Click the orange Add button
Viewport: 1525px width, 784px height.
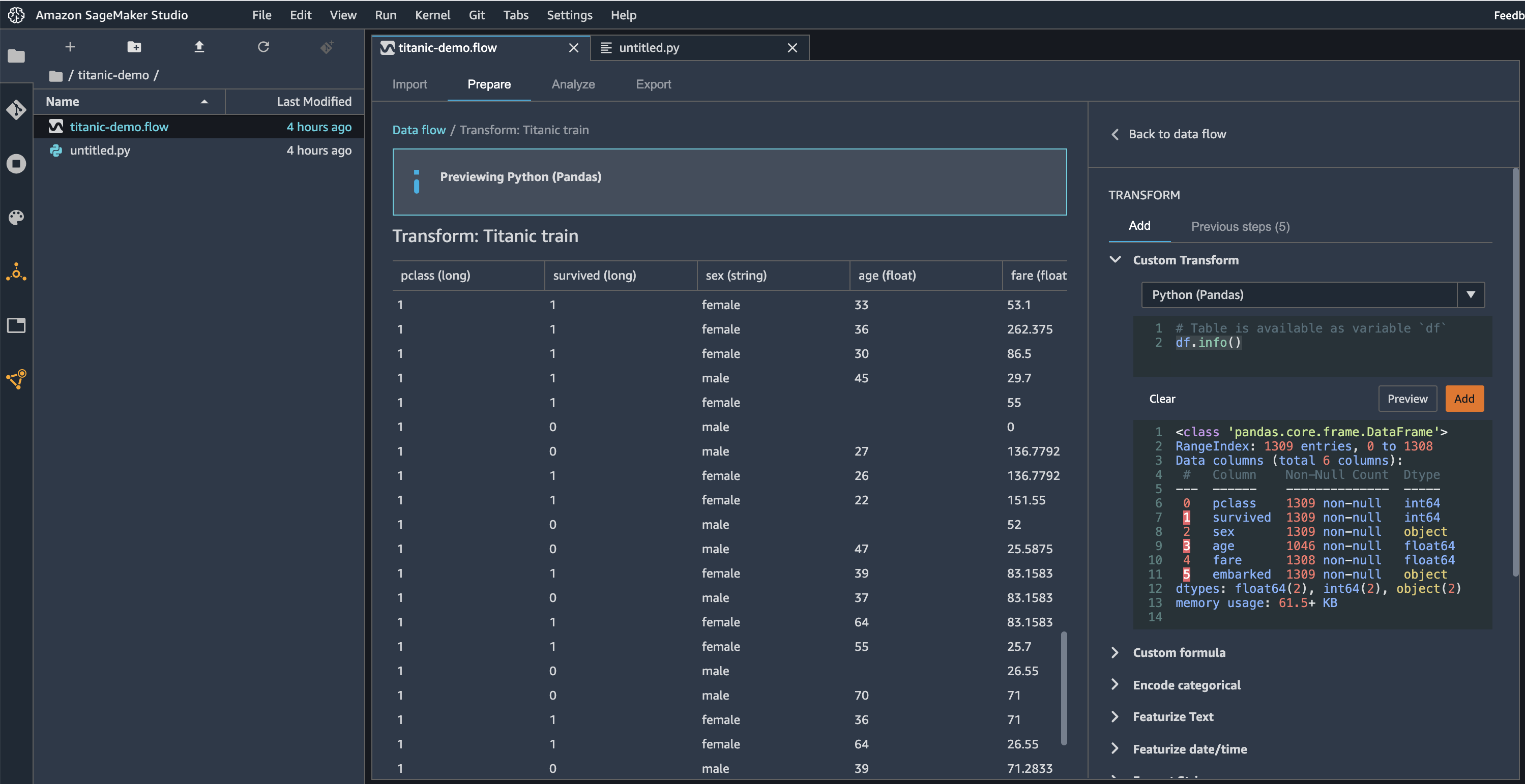pos(1463,398)
